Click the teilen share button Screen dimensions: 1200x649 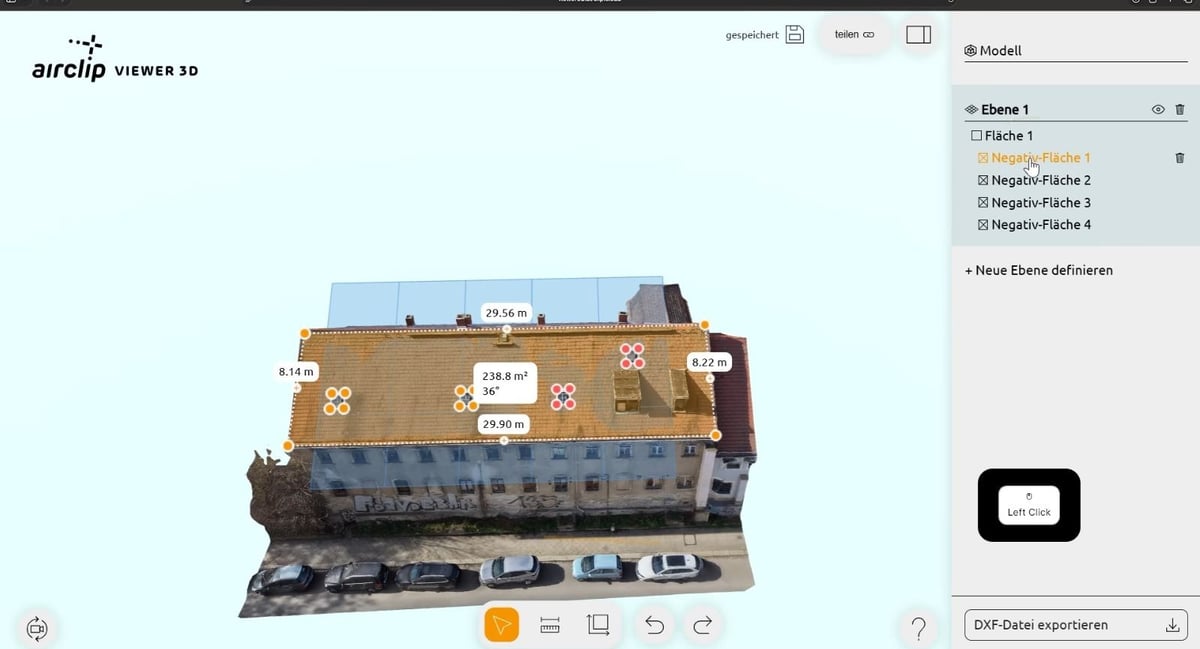(x=855, y=34)
